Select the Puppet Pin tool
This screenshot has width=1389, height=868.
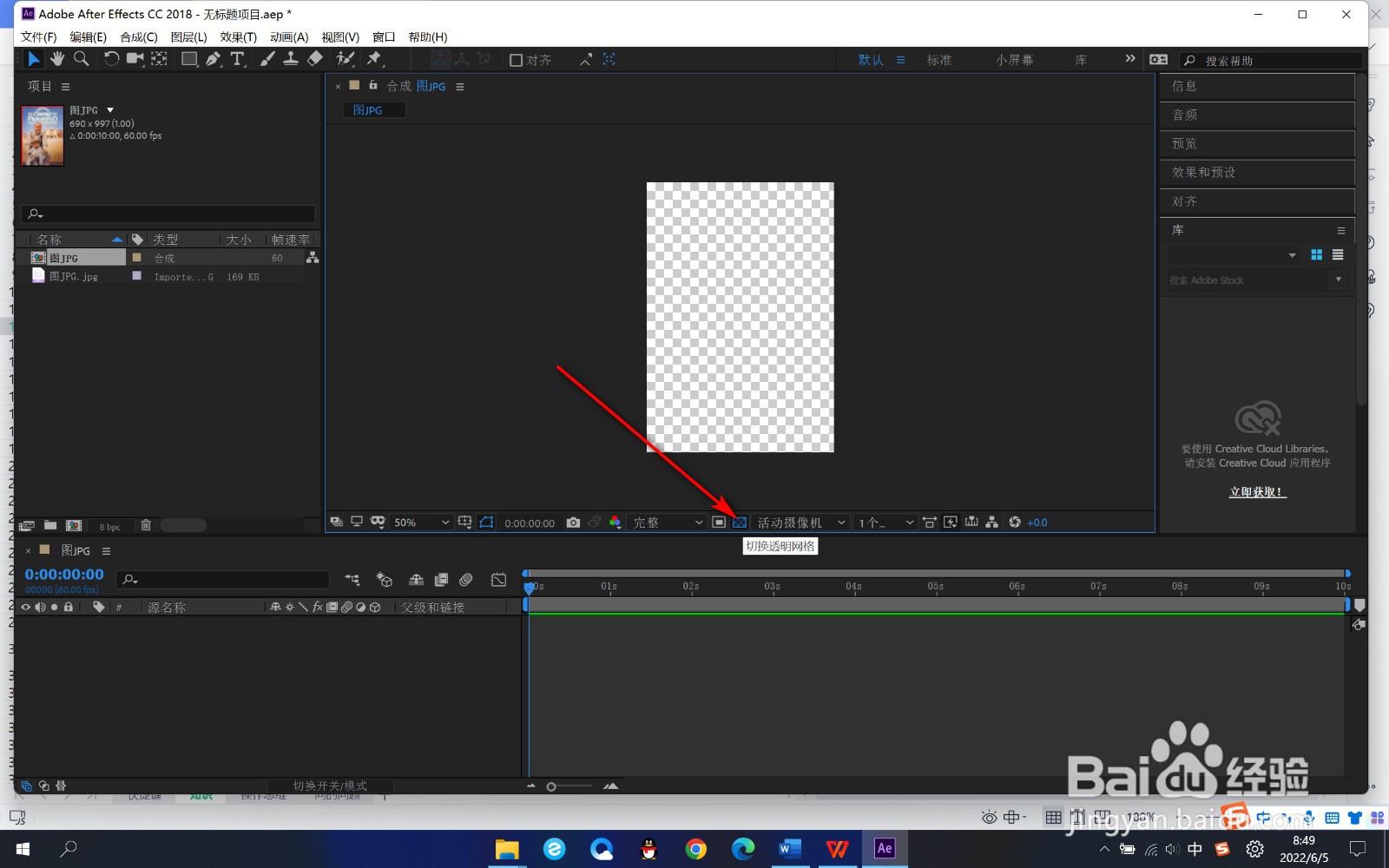pos(374,59)
